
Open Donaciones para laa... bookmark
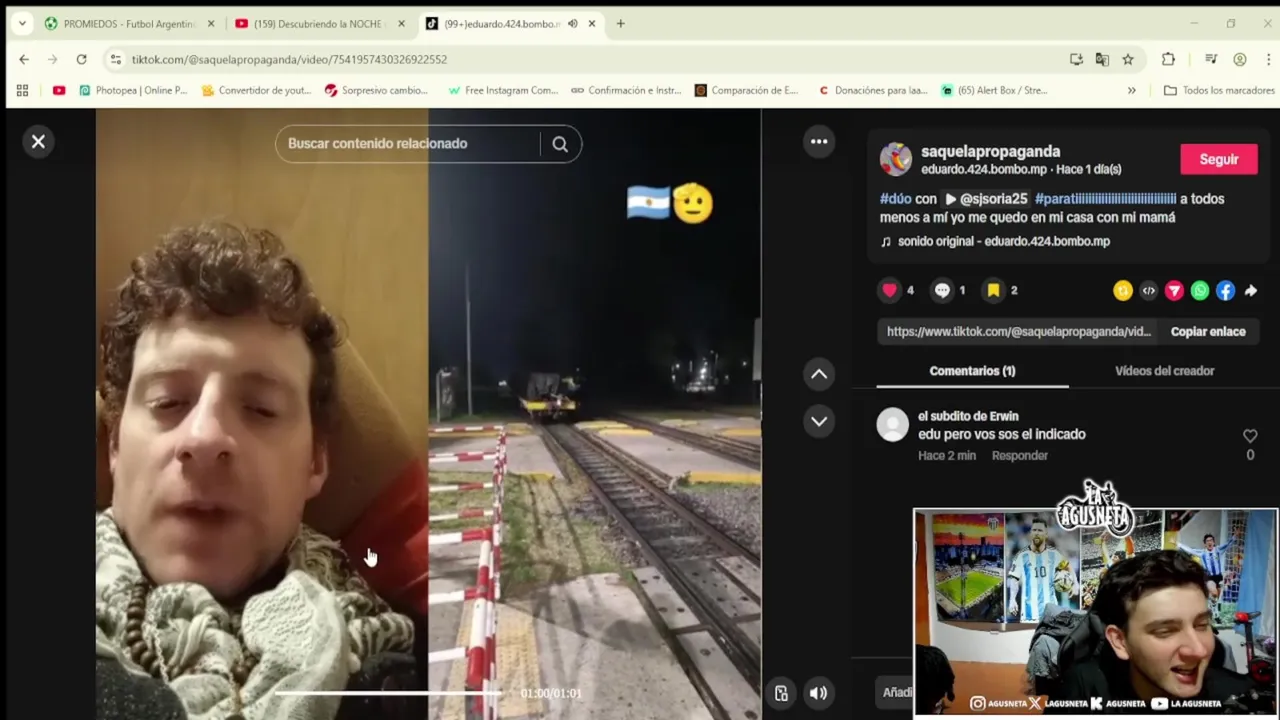coord(873,90)
